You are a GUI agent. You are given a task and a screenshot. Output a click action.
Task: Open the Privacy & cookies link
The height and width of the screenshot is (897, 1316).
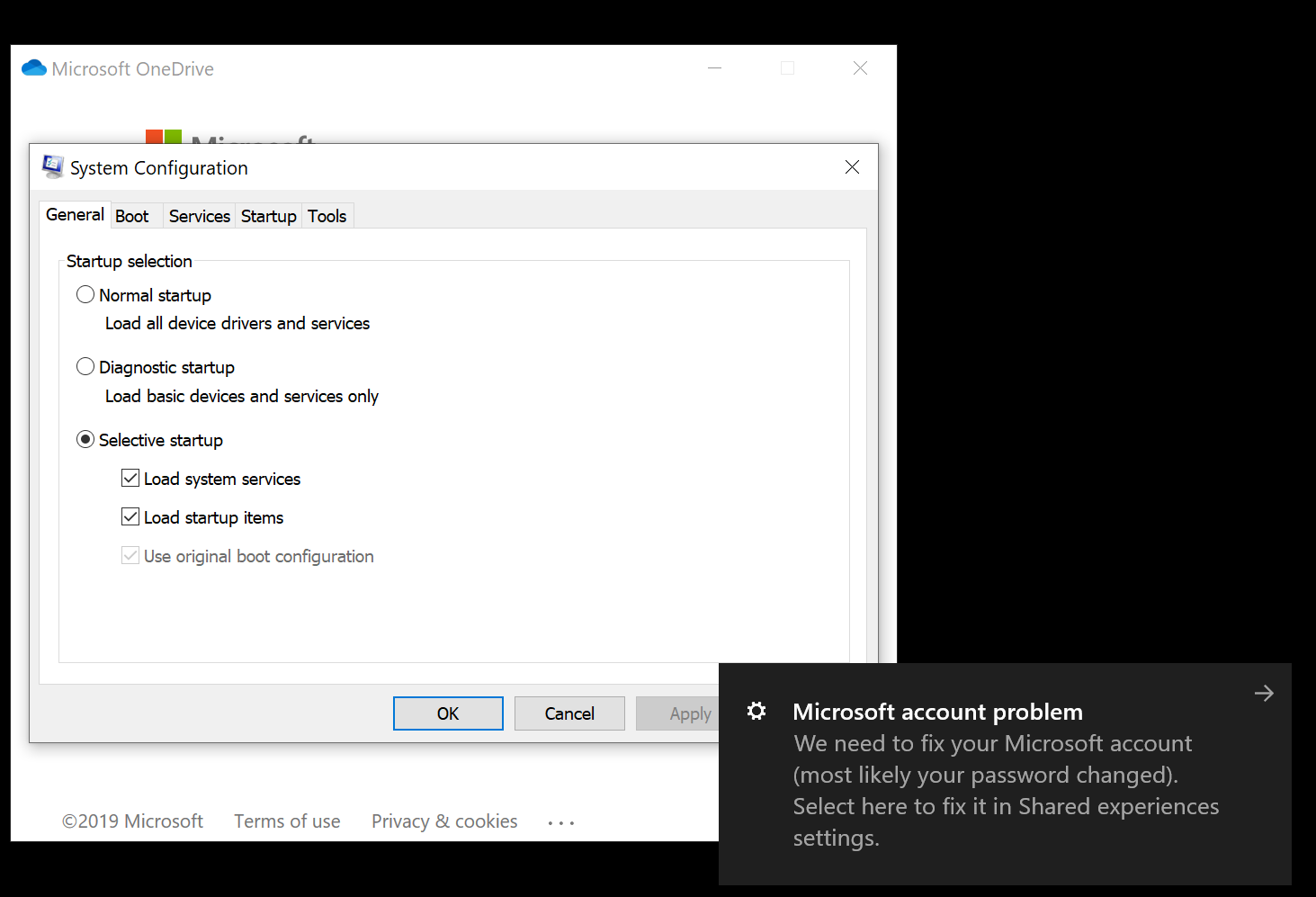click(444, 821)
